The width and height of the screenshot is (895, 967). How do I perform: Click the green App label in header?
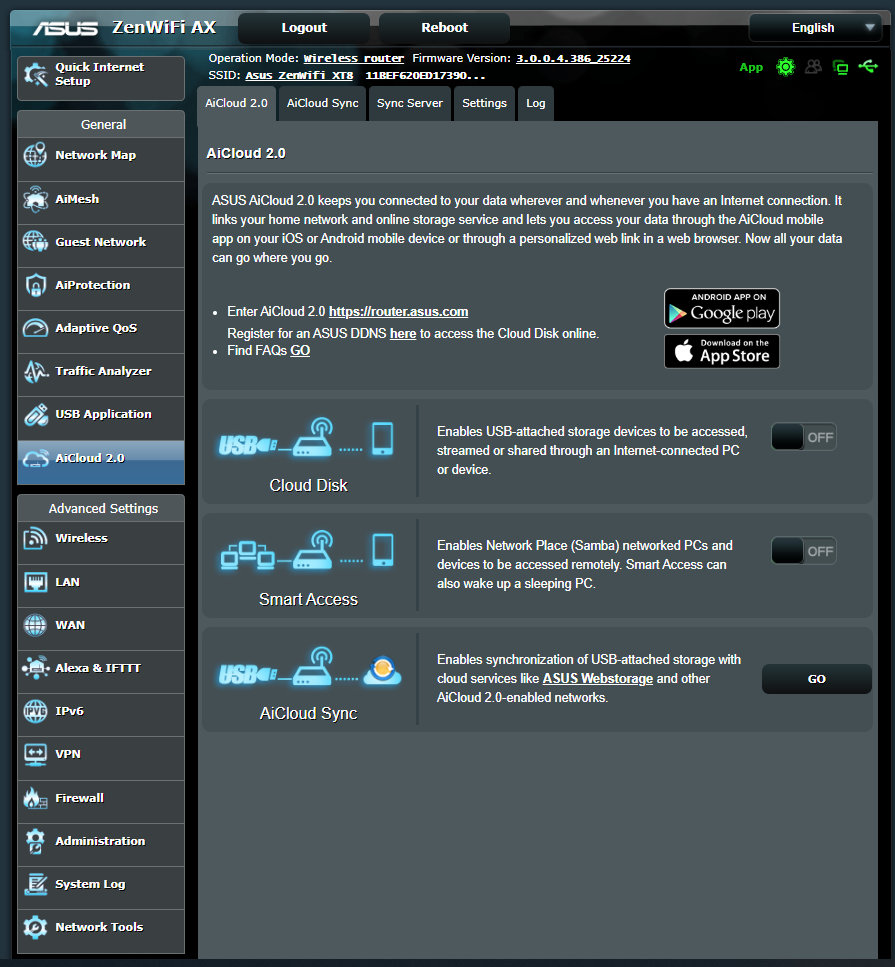pos(751,67)
